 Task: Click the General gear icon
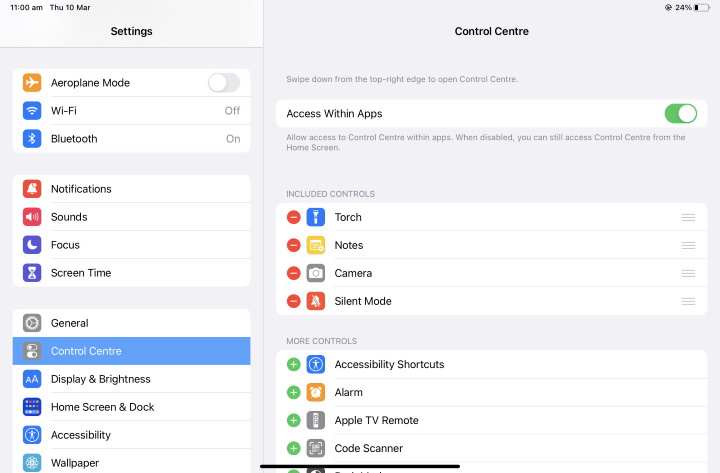coord(32,323)
